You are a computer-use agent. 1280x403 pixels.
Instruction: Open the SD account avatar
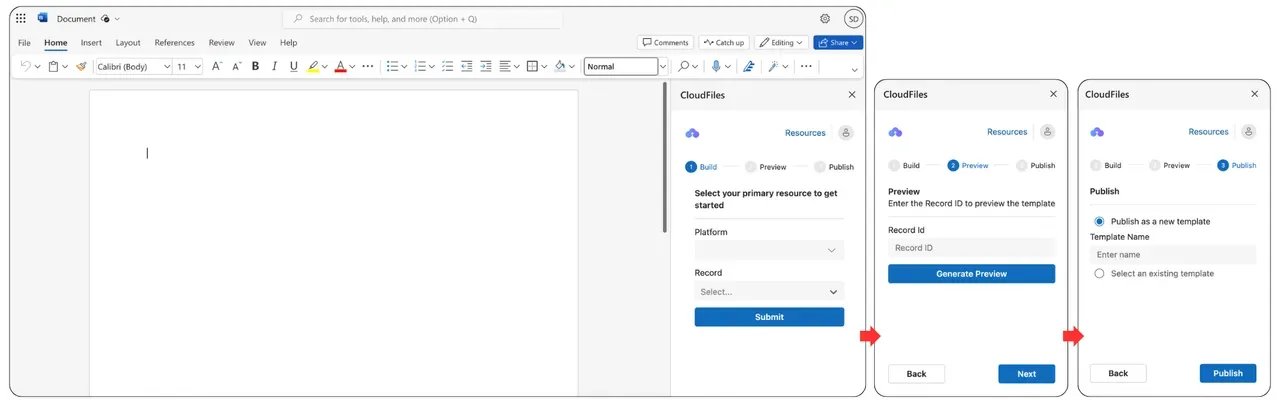pyautogui.click(x=853, y=18)
